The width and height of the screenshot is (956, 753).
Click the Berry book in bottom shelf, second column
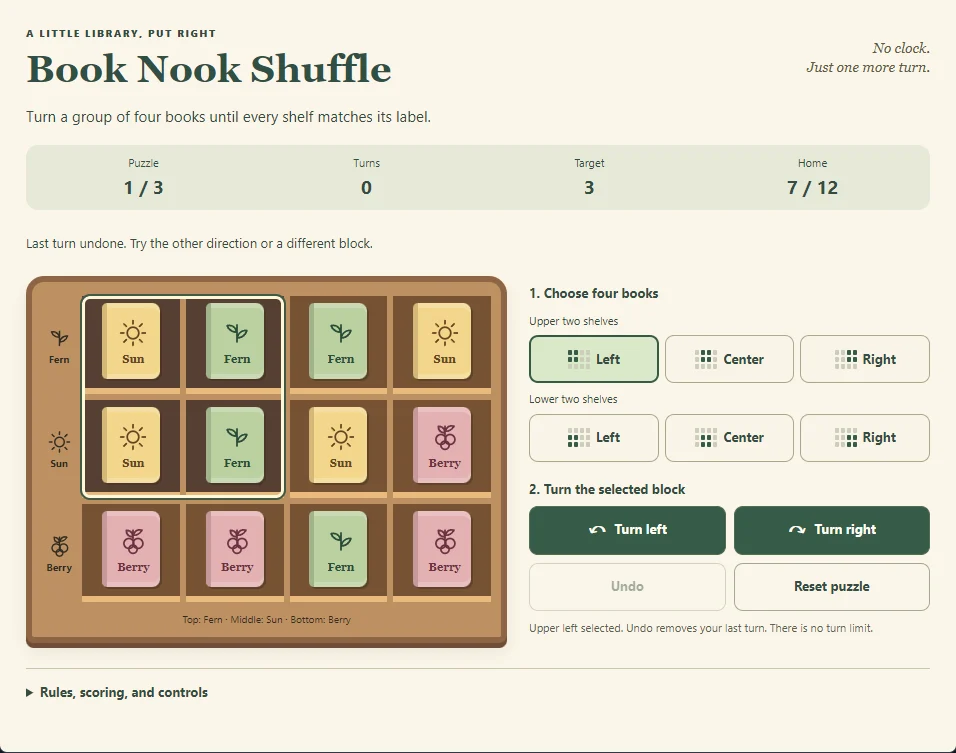coord(235,549)
